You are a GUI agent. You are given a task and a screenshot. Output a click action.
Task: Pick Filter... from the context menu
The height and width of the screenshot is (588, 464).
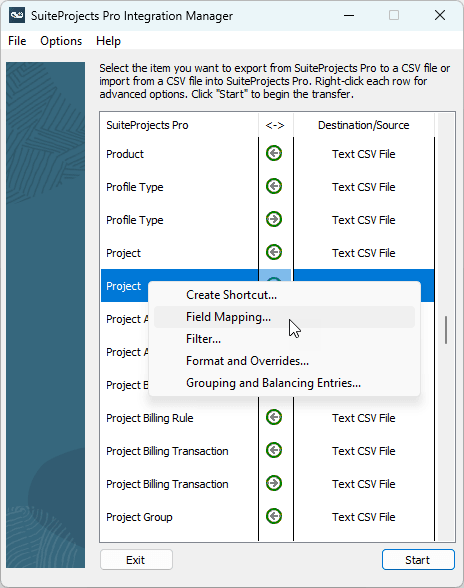pos(284,339)
